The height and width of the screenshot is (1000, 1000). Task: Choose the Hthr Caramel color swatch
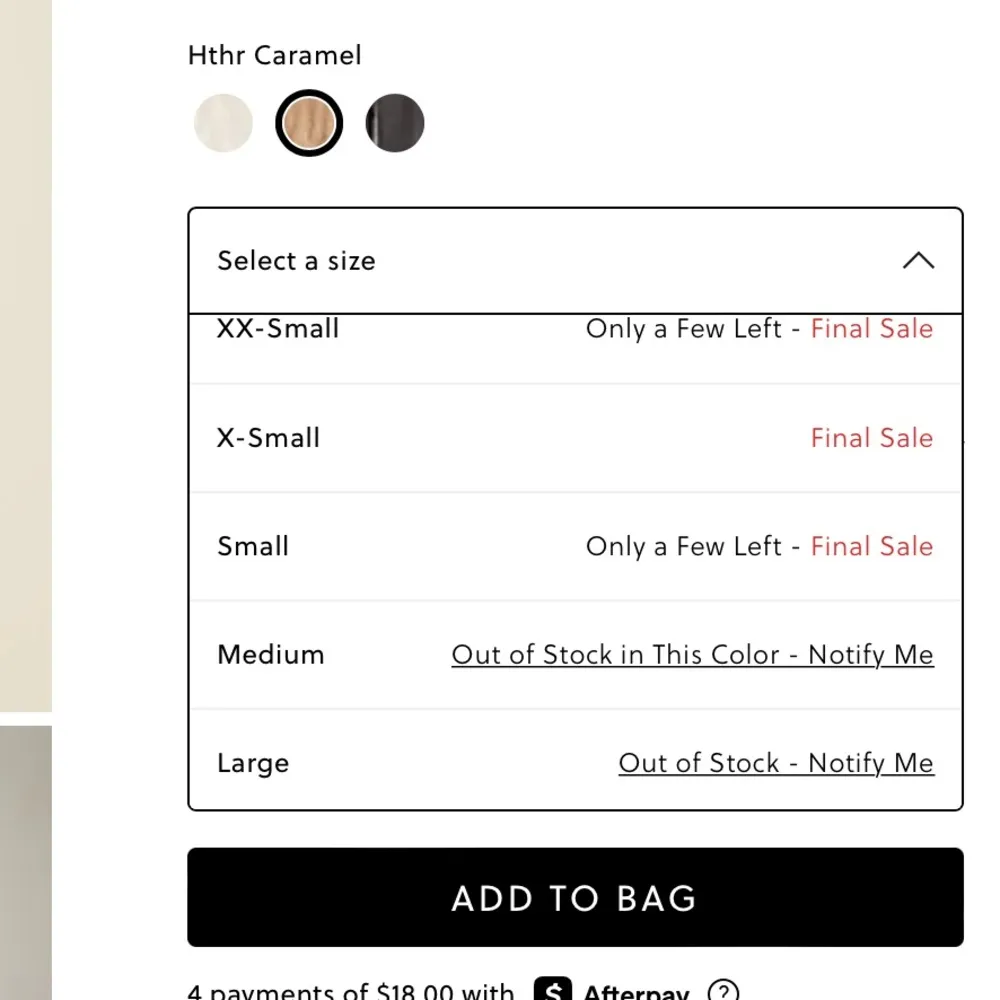pos(309,124)
